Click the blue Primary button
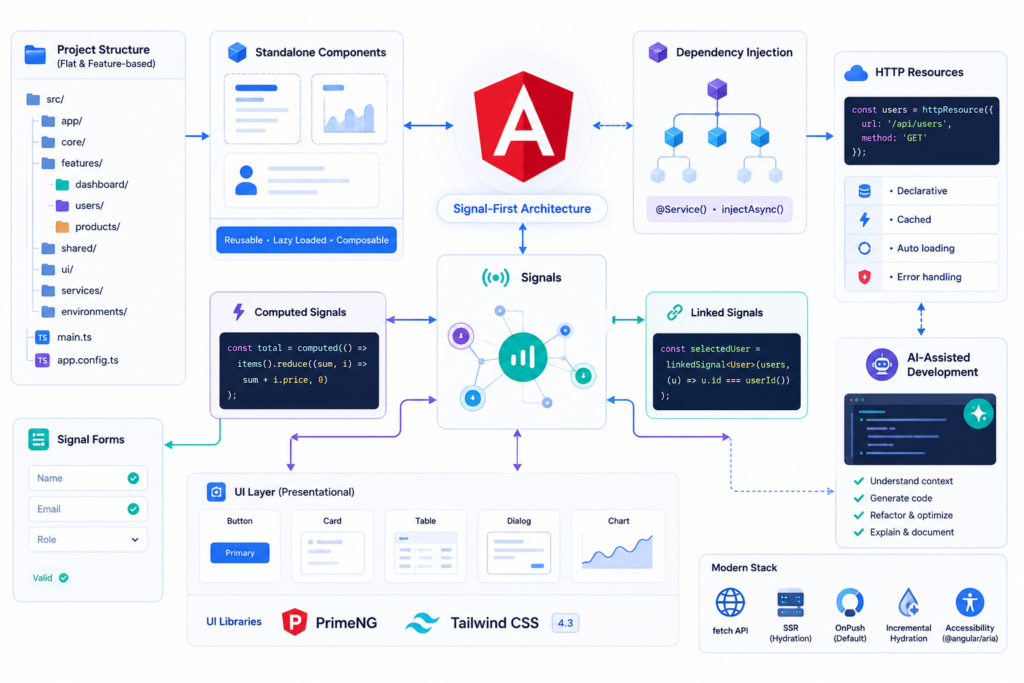 click(x=240, y=552)
